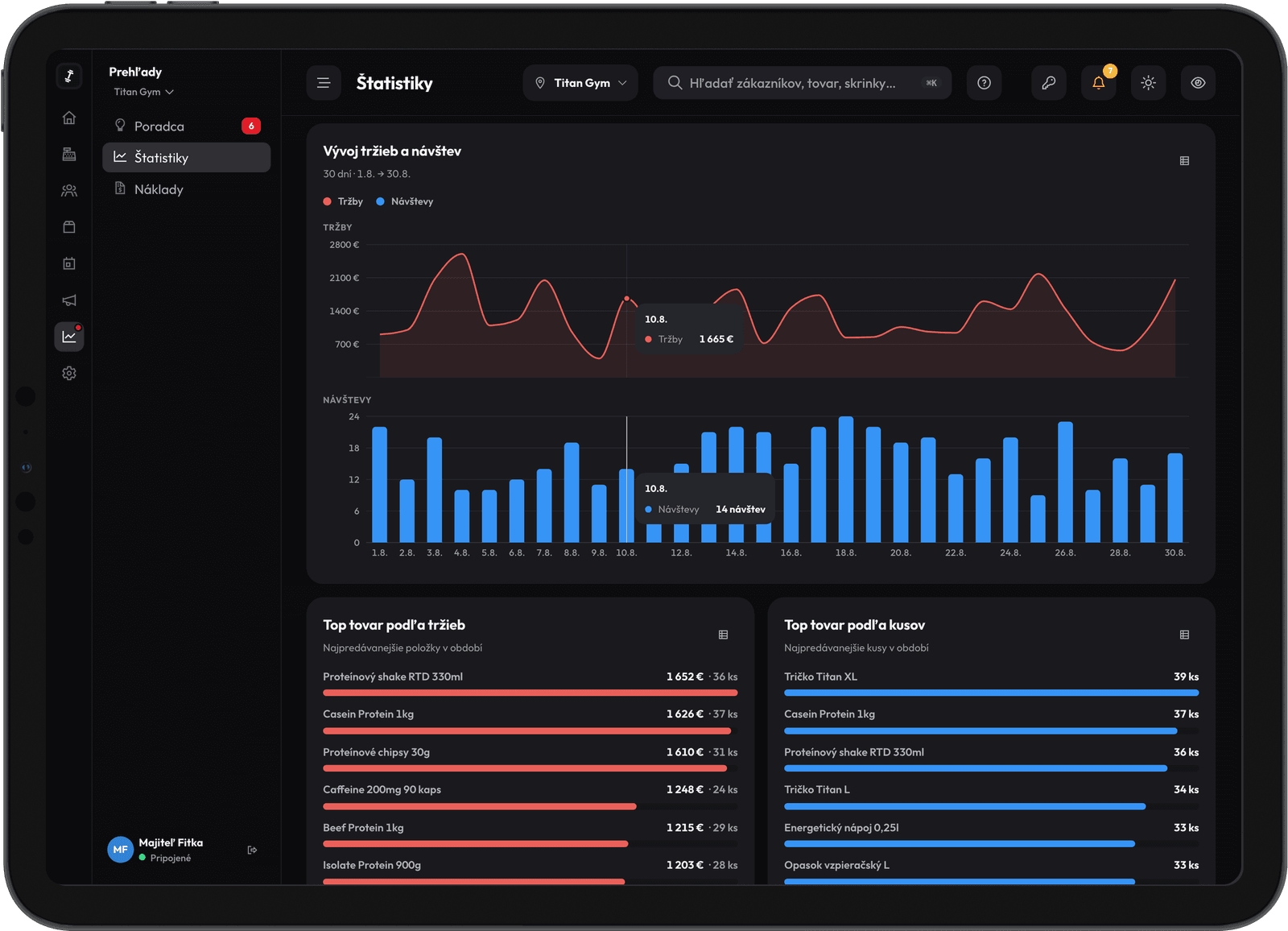Toggle the Tržby series in the legend
The height and width of the screenshot is (931, 1288).
(x=343, y=201)
